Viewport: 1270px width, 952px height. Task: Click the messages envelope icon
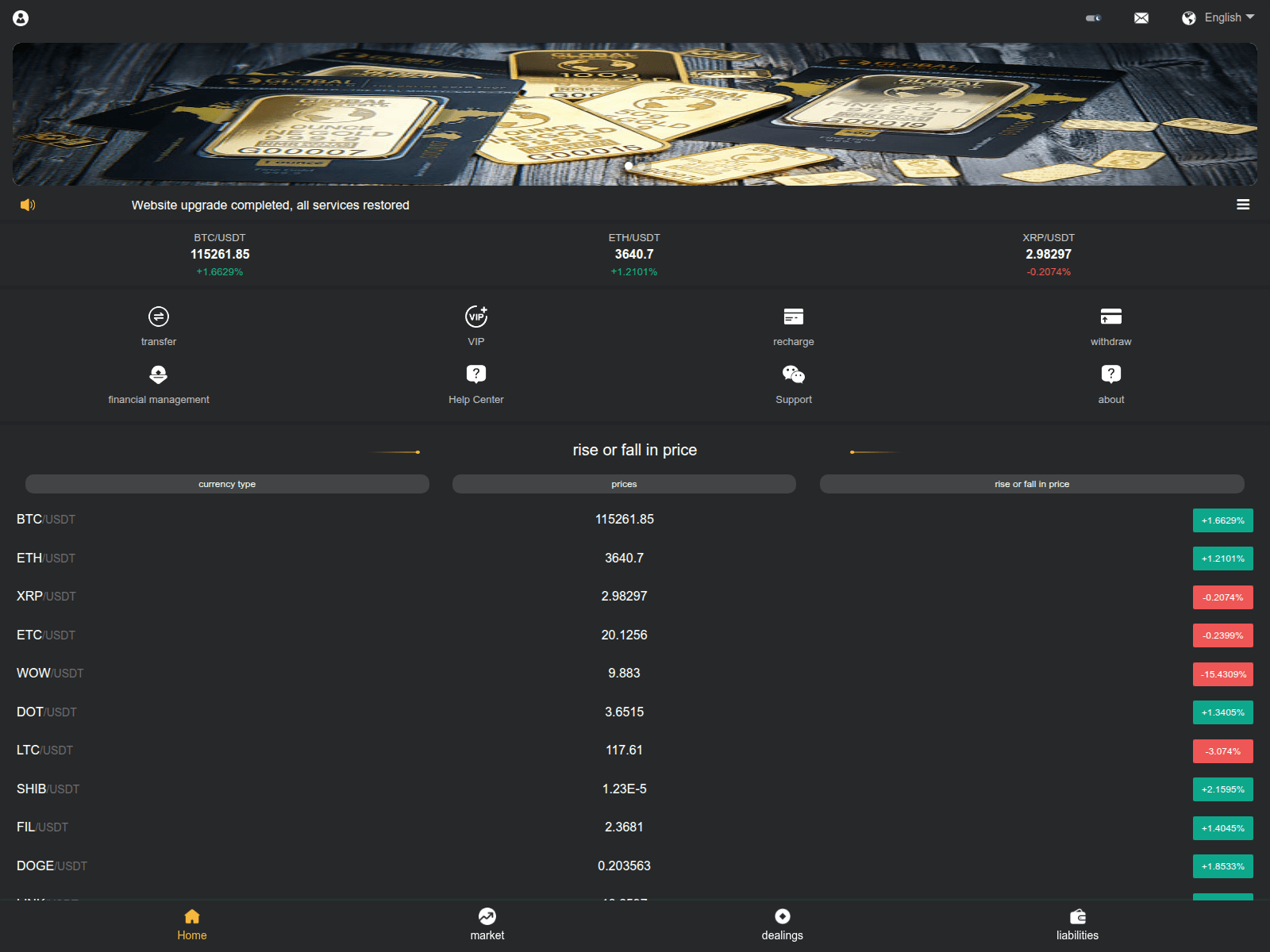1141,17
